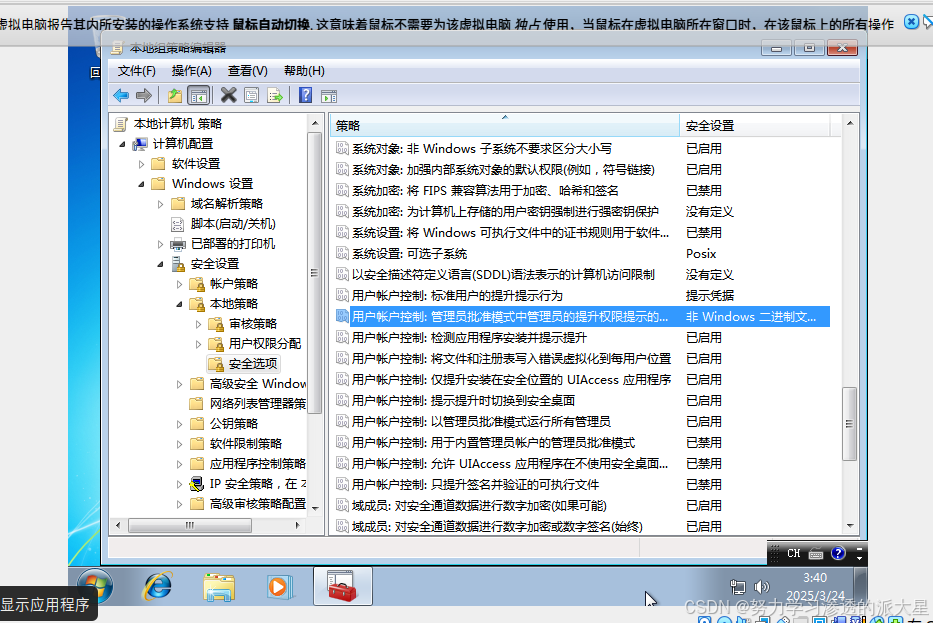Viewport: 933px width, 623px height.
Task: Select policy 系统设置: 可选子系统
Action: point(409,253)
